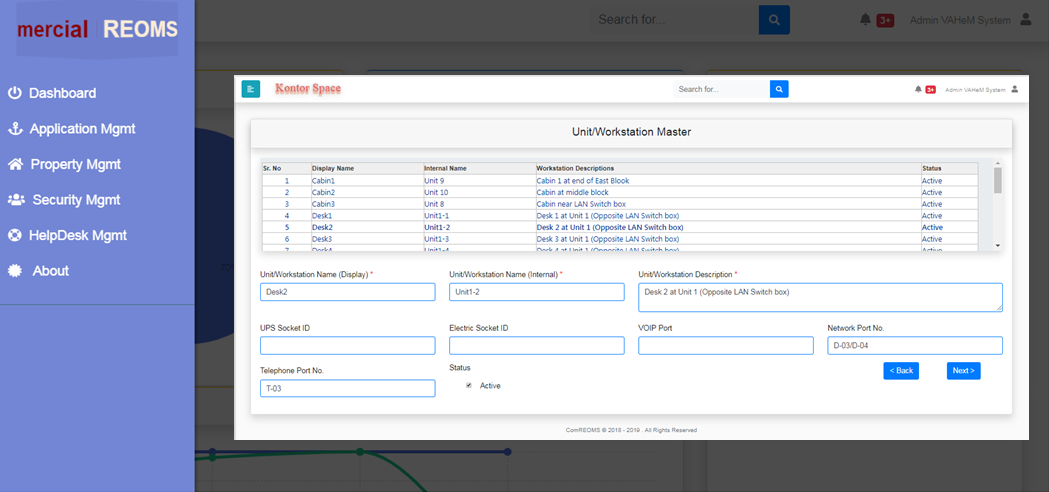Viewport: 1049px width, 492px height.
Task: Edit the Unit/Workstation Name (Internal) field
Action: click(537, 292)
